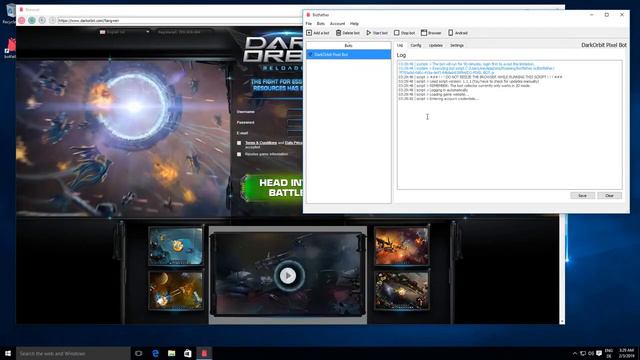Click the taskbar clock
This screenshot has width=640, height=360.
[x=627, y=353]
